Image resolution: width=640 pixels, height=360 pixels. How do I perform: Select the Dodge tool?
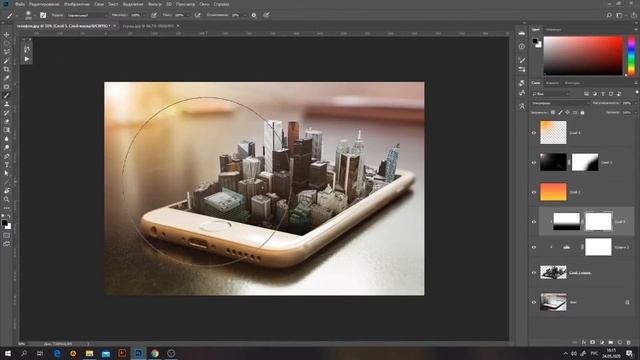pyautogui.click(x=7, y=147)
